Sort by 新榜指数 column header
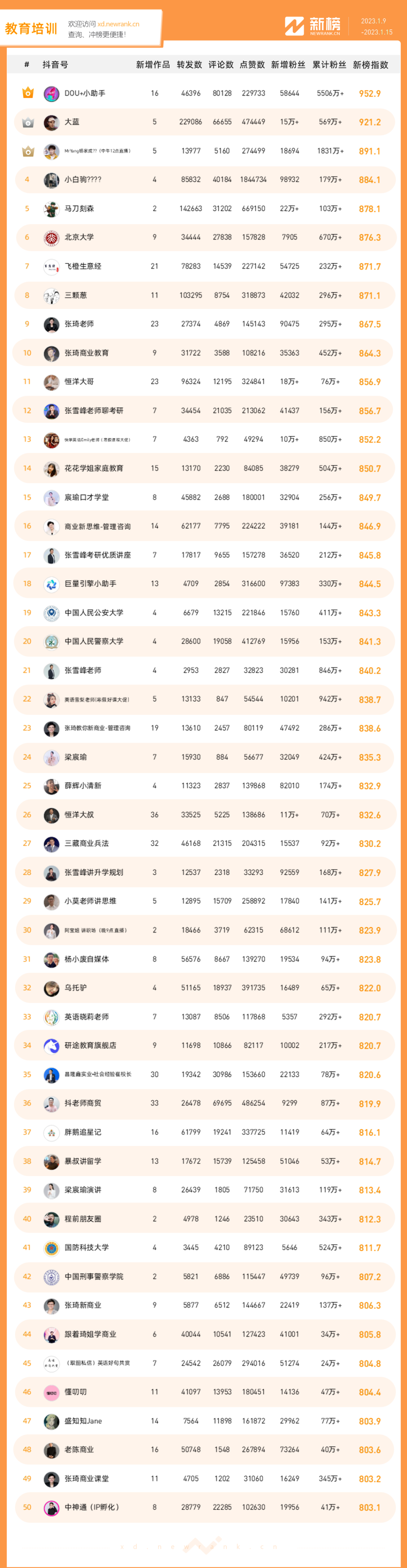 coord(370,65)
